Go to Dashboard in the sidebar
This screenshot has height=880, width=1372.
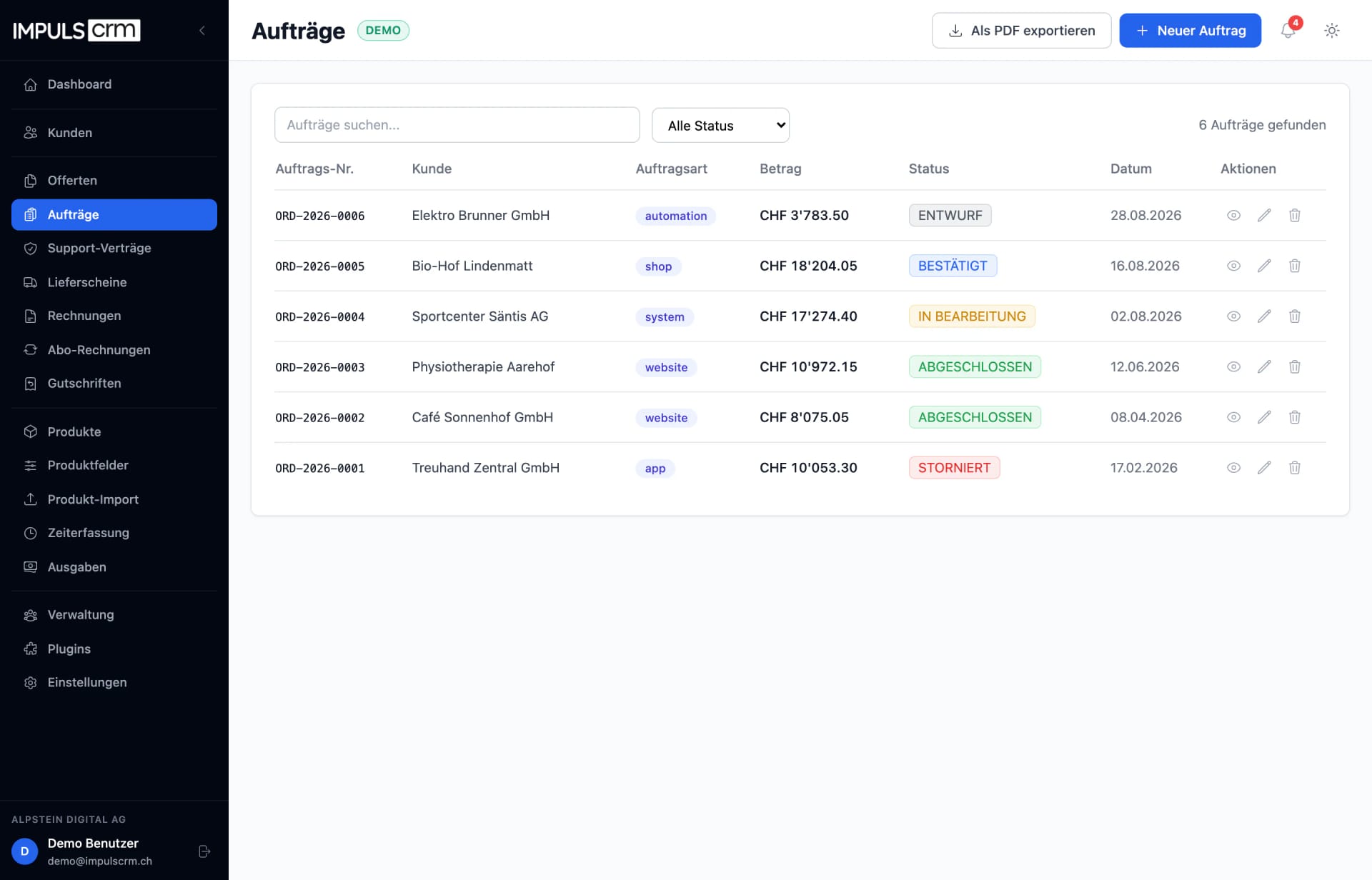point(114,84)
